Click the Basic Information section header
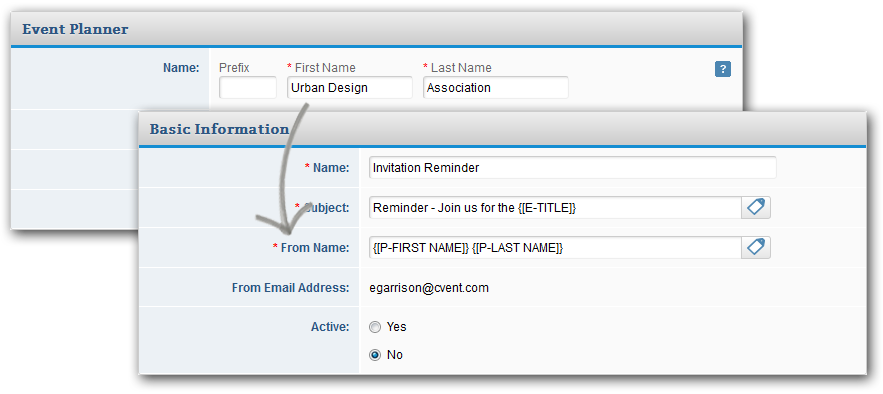 point(219,129)
